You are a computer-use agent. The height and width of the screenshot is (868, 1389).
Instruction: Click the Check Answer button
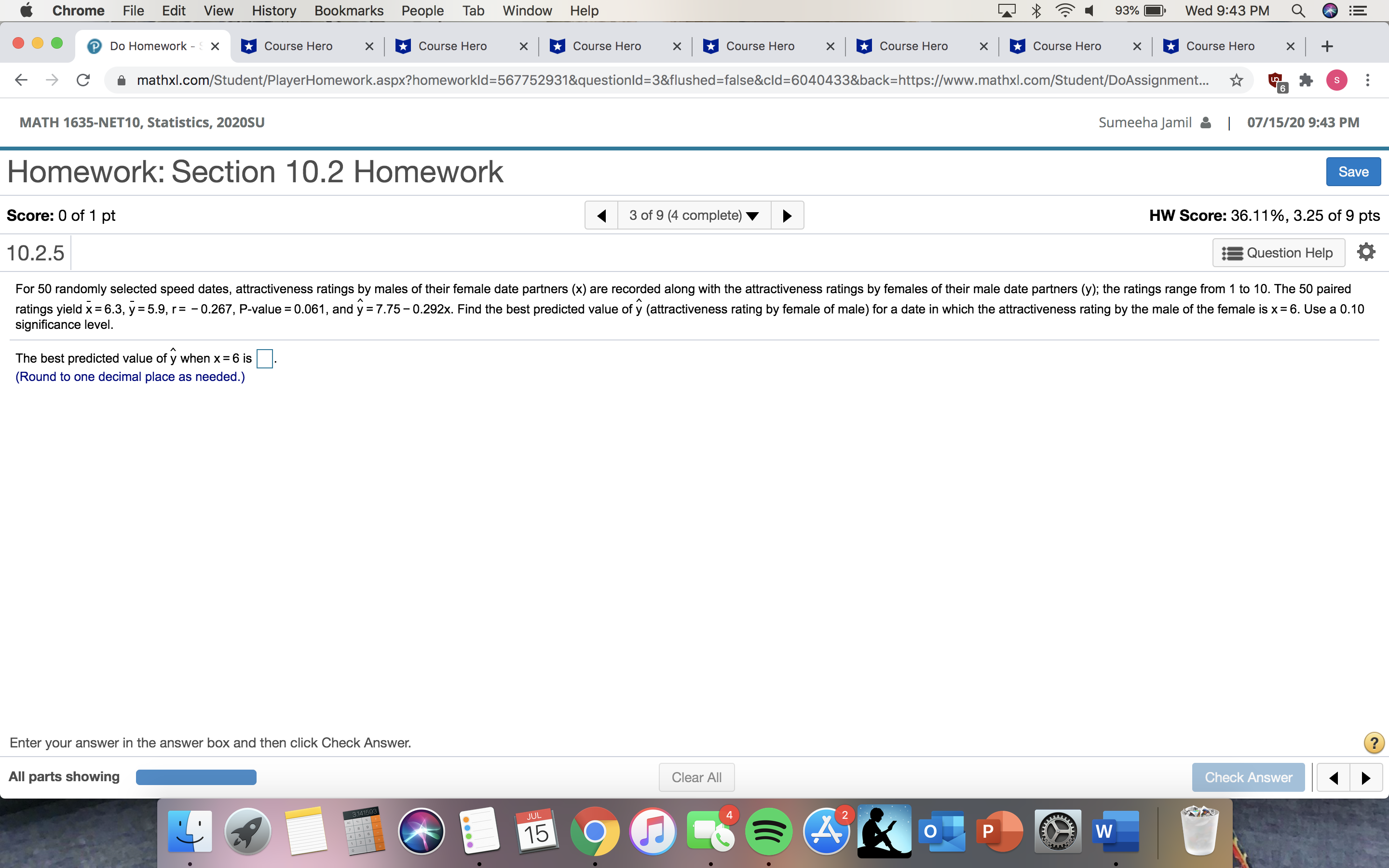pyautogui.click(x=1248, y=777)
